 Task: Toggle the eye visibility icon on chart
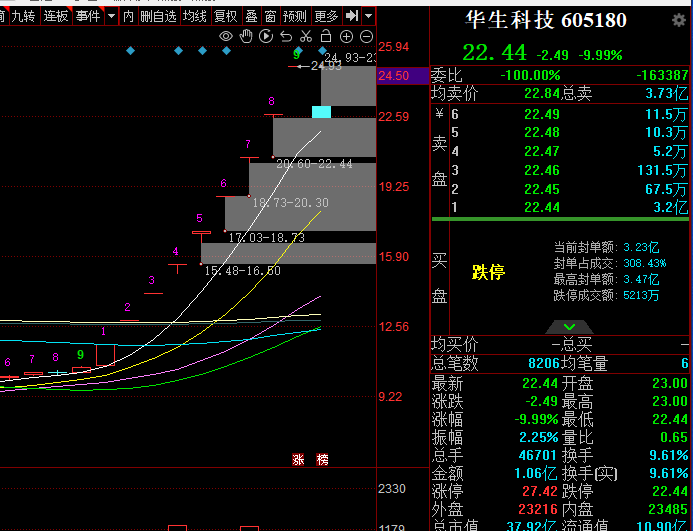[x=226, y=36]
